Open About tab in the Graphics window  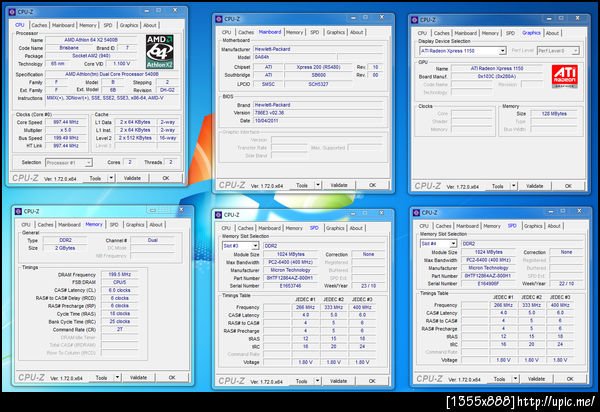click(x=552, y=33)
